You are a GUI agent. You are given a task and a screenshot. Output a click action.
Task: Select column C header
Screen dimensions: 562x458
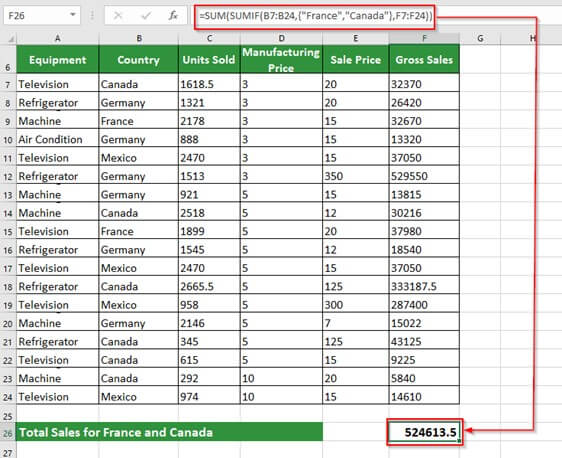click(x=209, y=38)
